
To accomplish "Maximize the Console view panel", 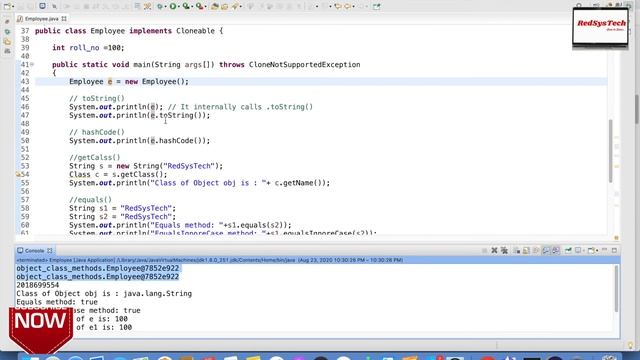I will coord(614,251).
